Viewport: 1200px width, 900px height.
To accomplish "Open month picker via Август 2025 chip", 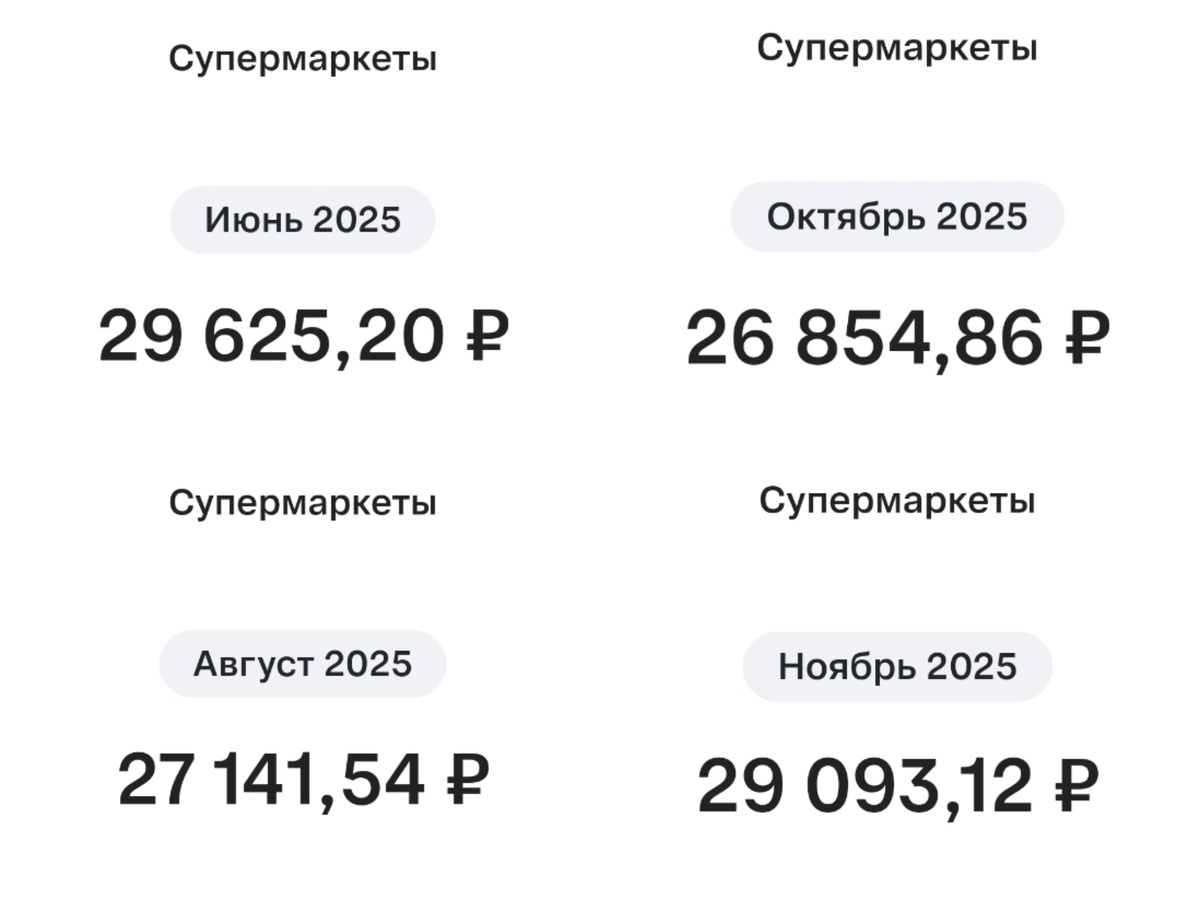I will [302, 661].
